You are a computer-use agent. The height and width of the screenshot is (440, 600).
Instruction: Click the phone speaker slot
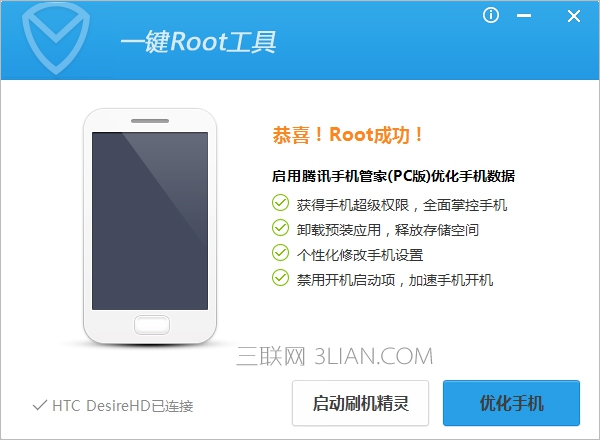pos(150,121)
